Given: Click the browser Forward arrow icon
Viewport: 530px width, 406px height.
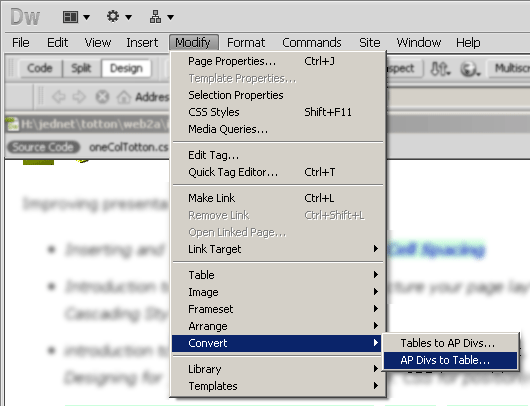Looking at the screenshot, I should (x=80, y=97).
